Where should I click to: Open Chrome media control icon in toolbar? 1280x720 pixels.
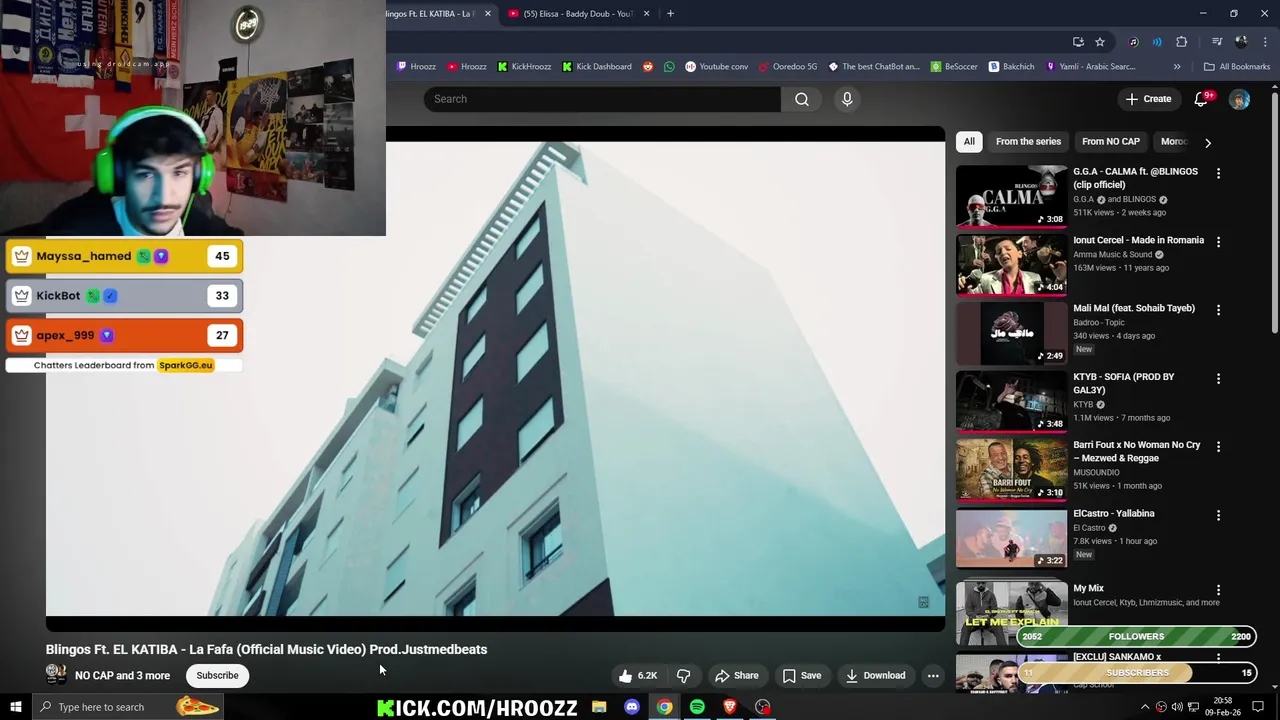point(1217,41)
